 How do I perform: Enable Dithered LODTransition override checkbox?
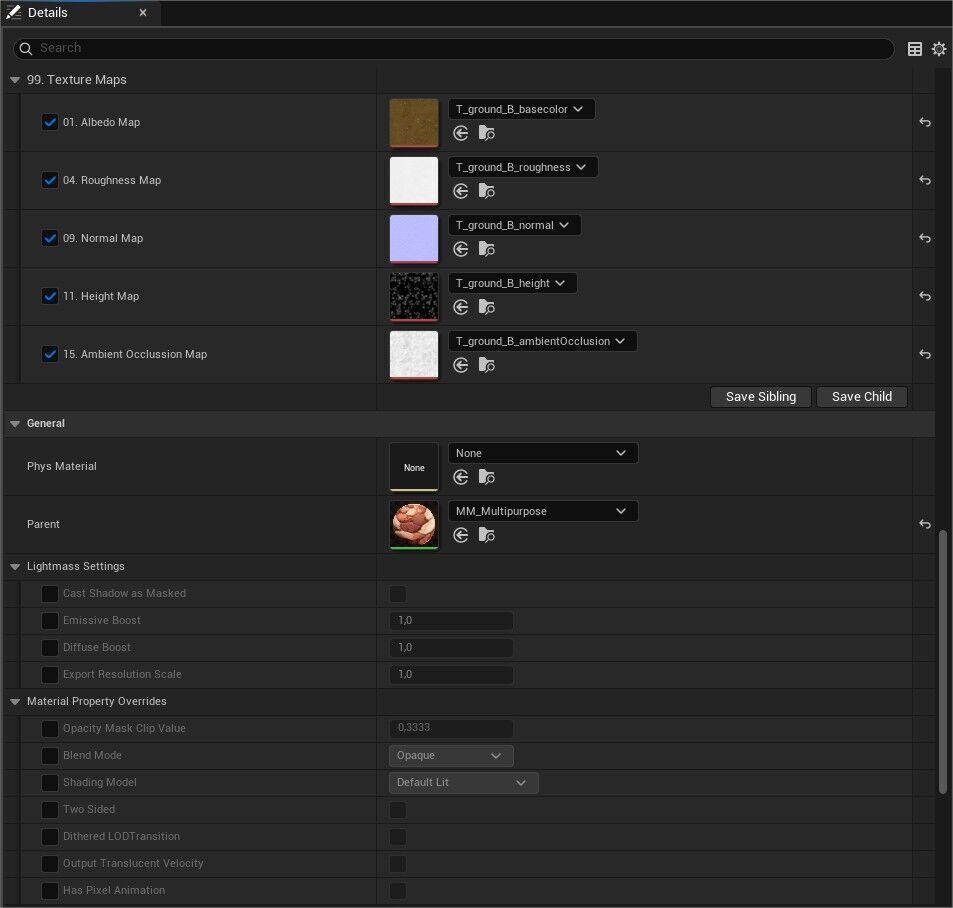tap(50, 836)
